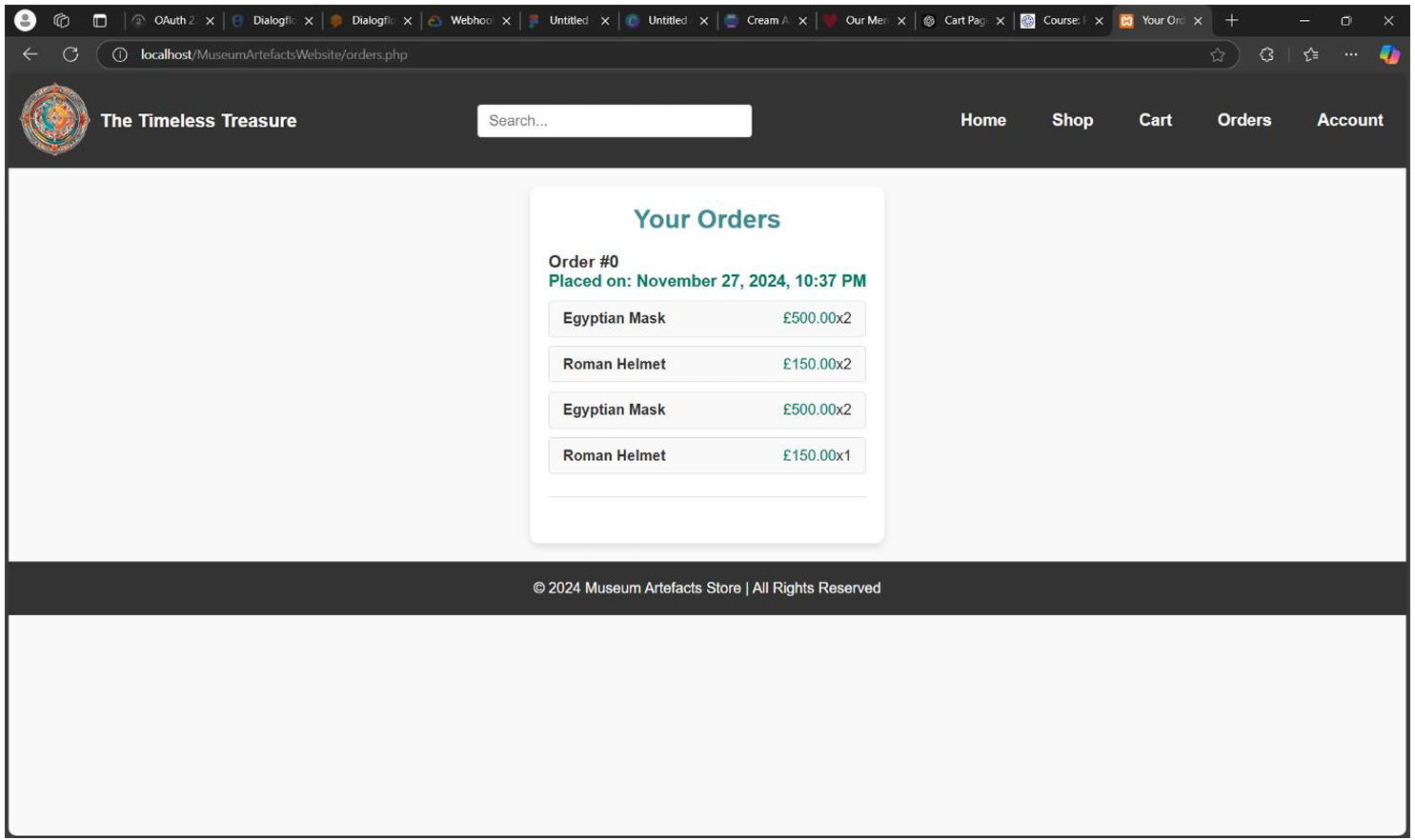The height and width of the screenshot is (840, 1415).
Task: Click The Timeless Treasure logo image
Action: coord(55,120)
